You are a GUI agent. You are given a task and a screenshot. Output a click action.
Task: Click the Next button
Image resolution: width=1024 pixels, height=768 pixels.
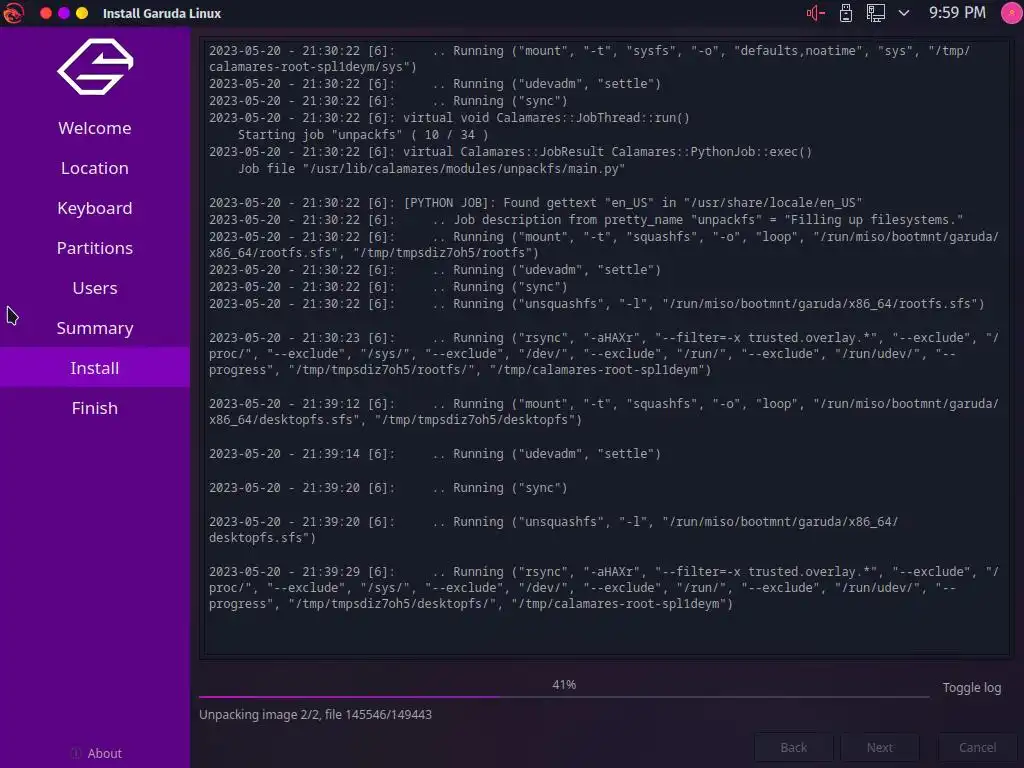coord(880,748)
